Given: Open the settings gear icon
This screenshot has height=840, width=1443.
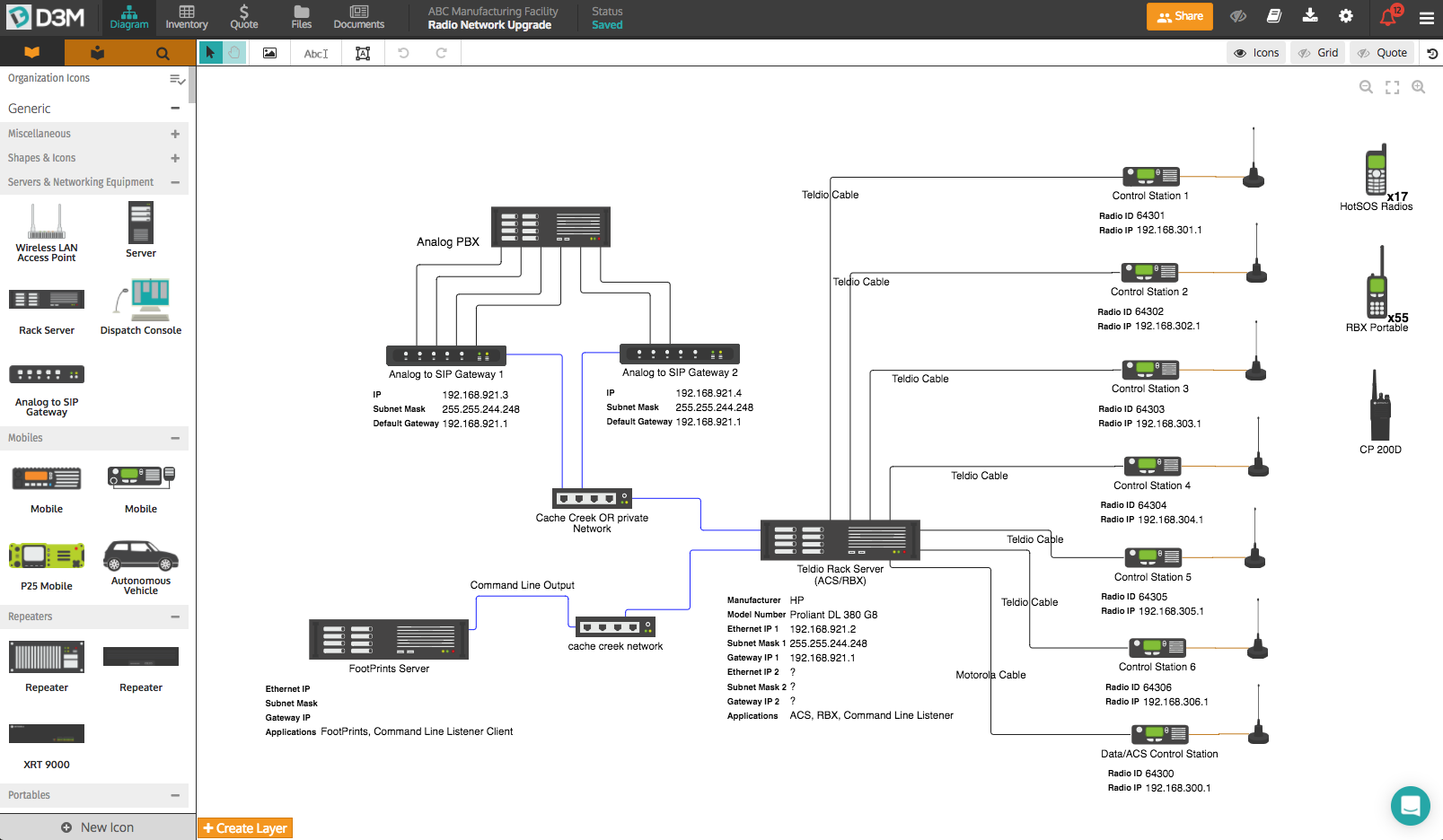Looking at the screenshot, I should 1345,16.
